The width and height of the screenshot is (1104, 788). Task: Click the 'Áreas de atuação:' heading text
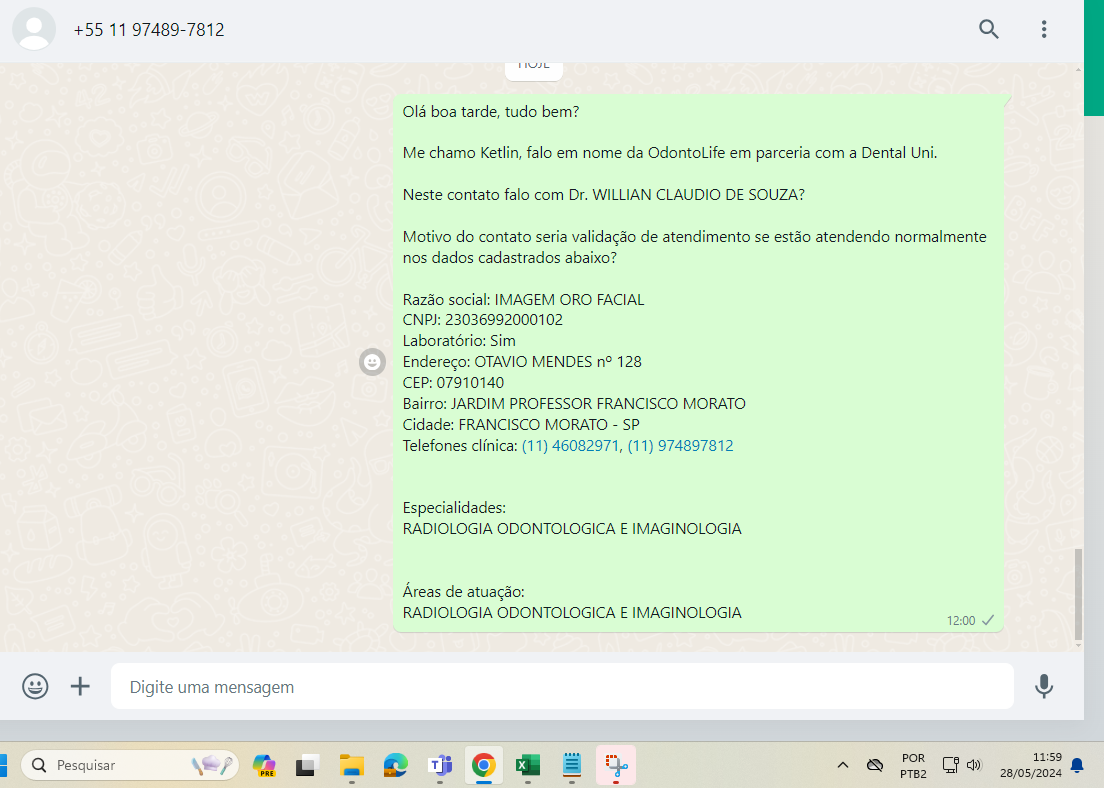pos(463,592)
